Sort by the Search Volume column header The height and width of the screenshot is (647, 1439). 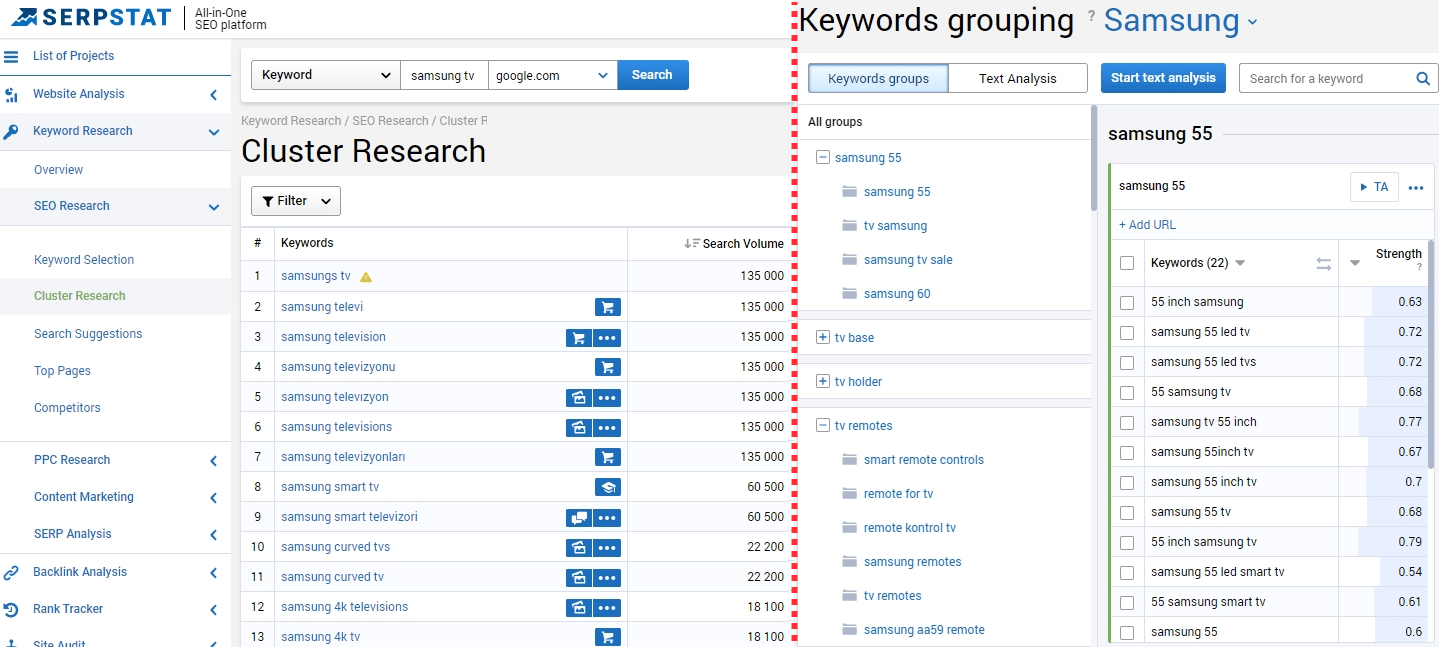tap(735, 243)
